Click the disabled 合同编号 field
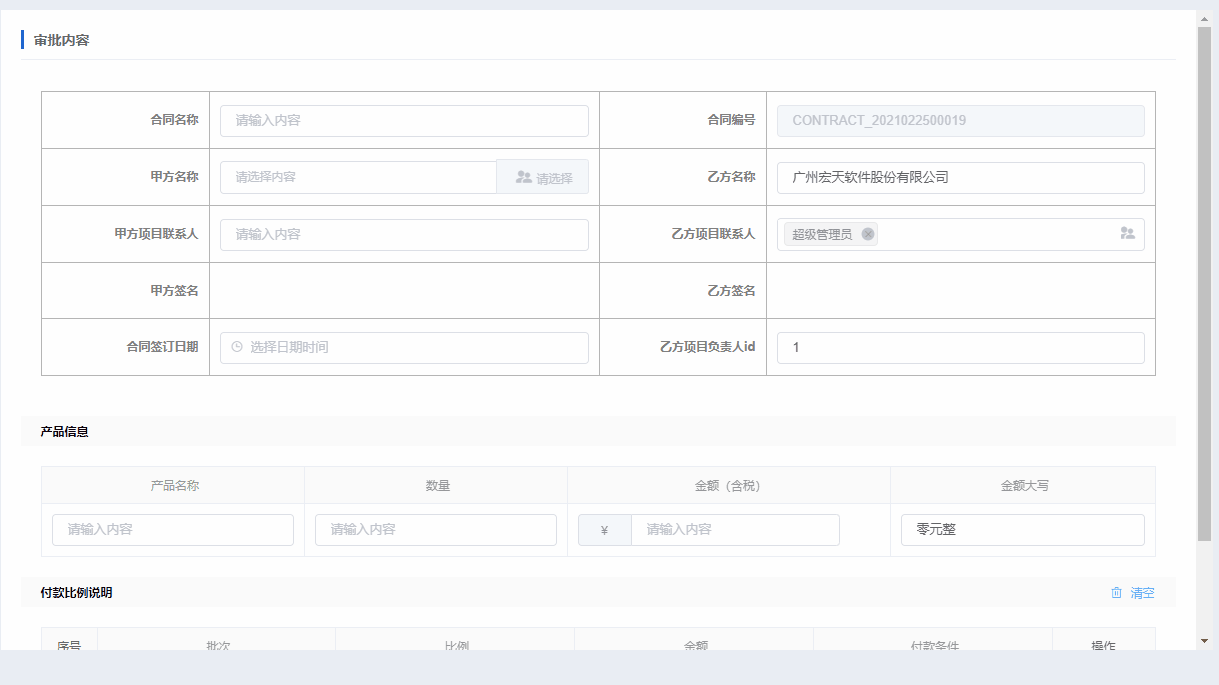 [960, 120]
